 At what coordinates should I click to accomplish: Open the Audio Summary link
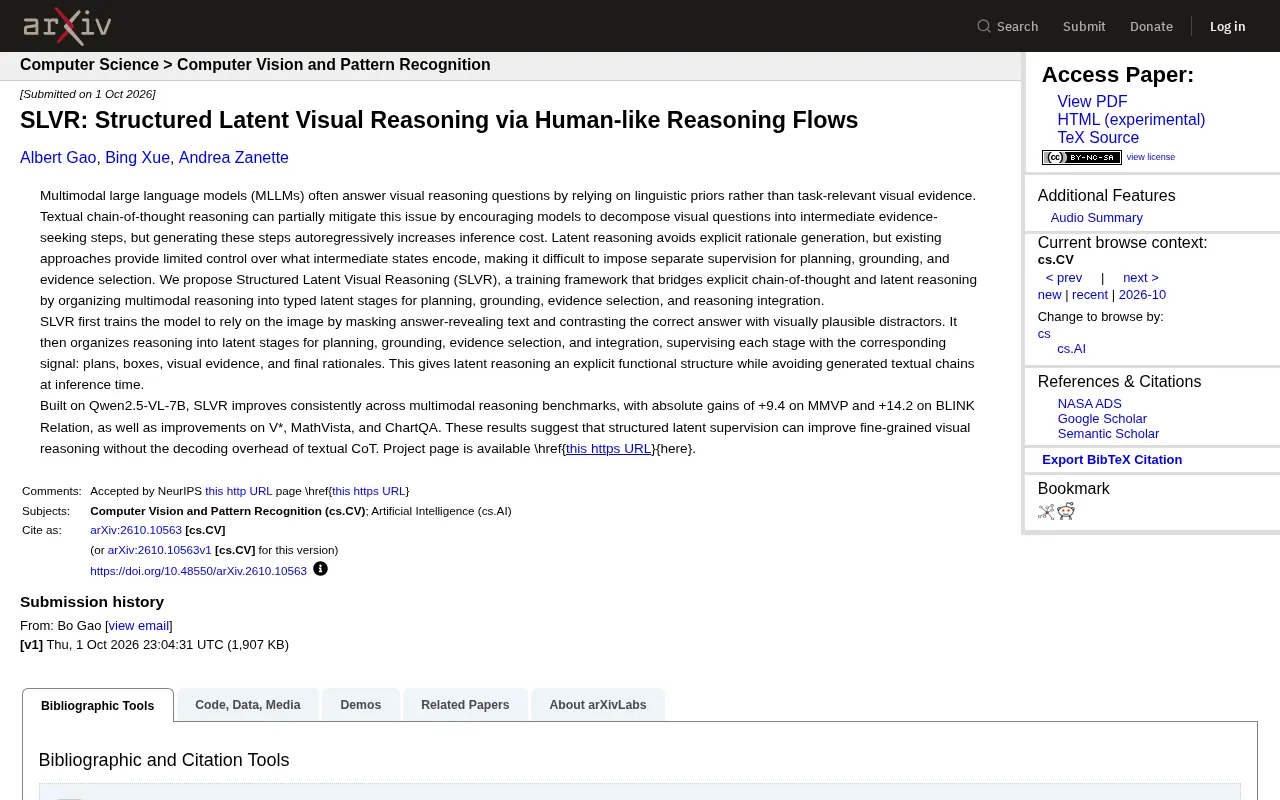click(x=1096, y=218)
